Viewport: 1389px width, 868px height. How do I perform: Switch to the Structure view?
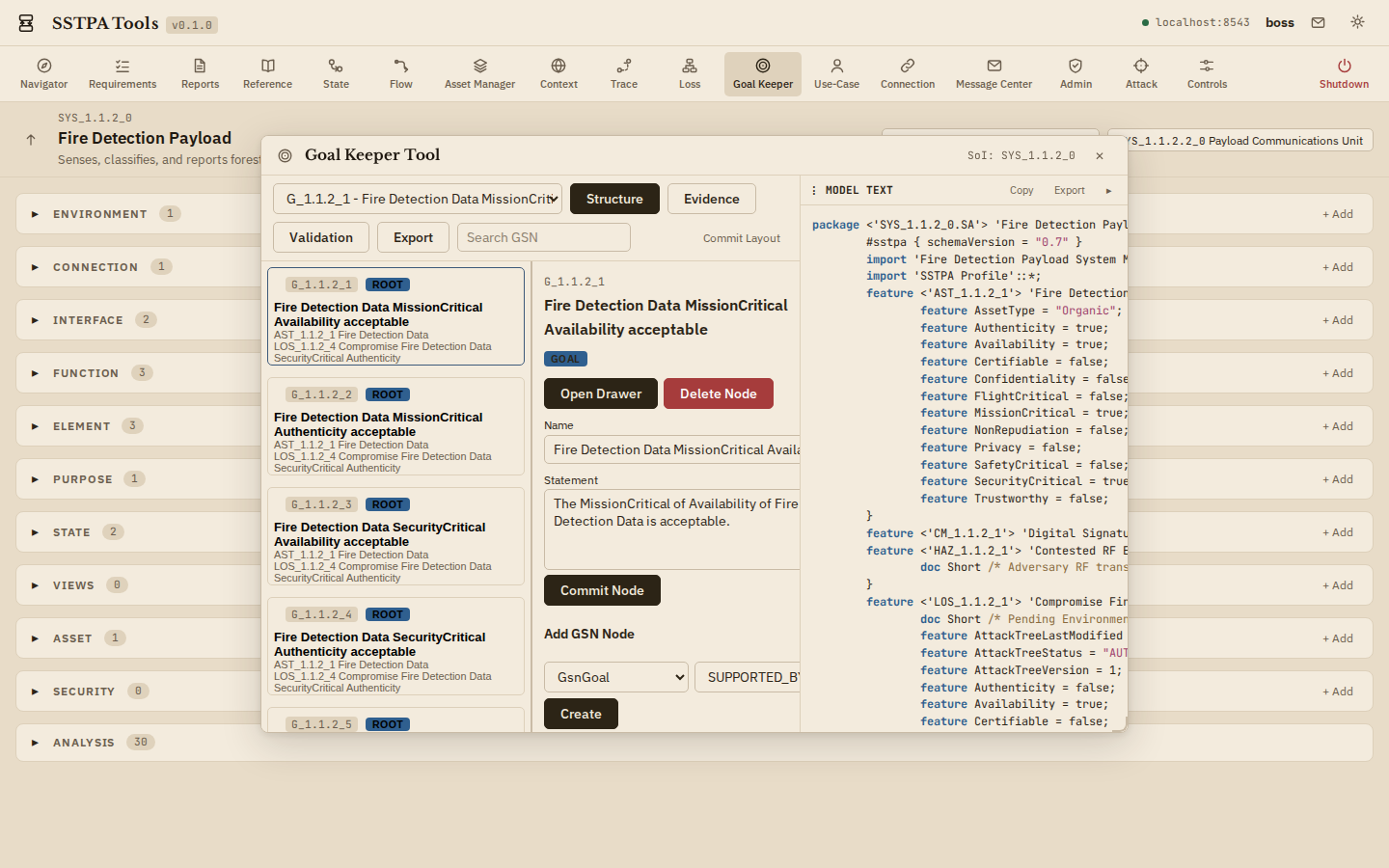click(614, 199)
